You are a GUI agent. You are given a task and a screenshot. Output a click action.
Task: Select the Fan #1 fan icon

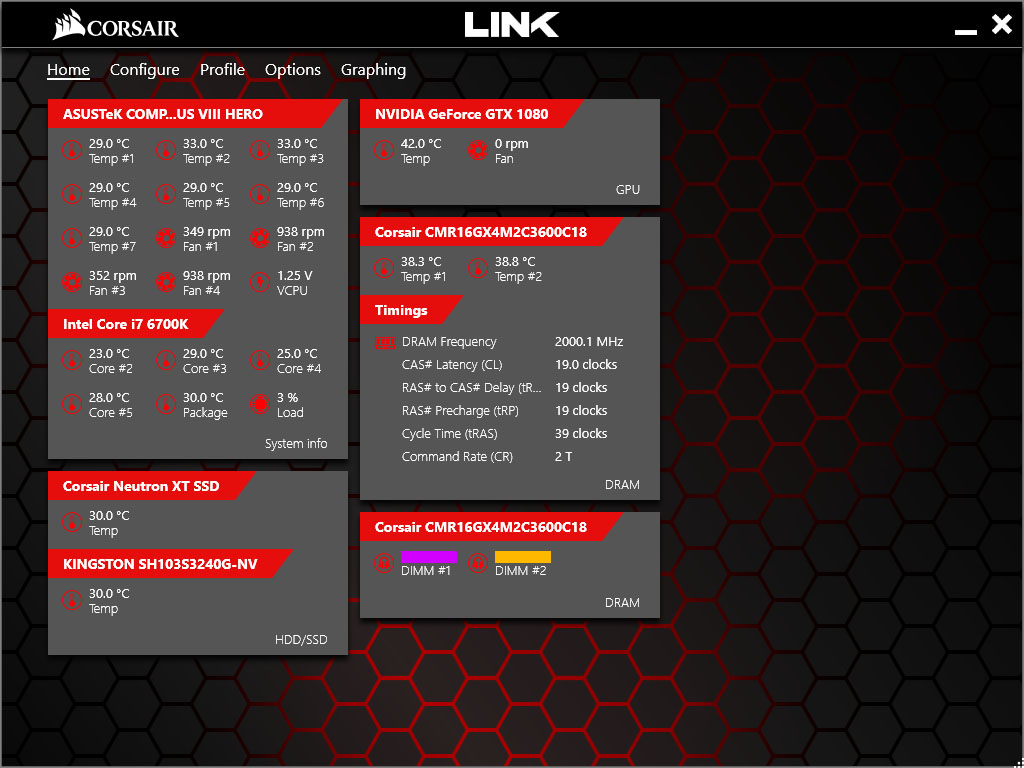coord(166,238)
